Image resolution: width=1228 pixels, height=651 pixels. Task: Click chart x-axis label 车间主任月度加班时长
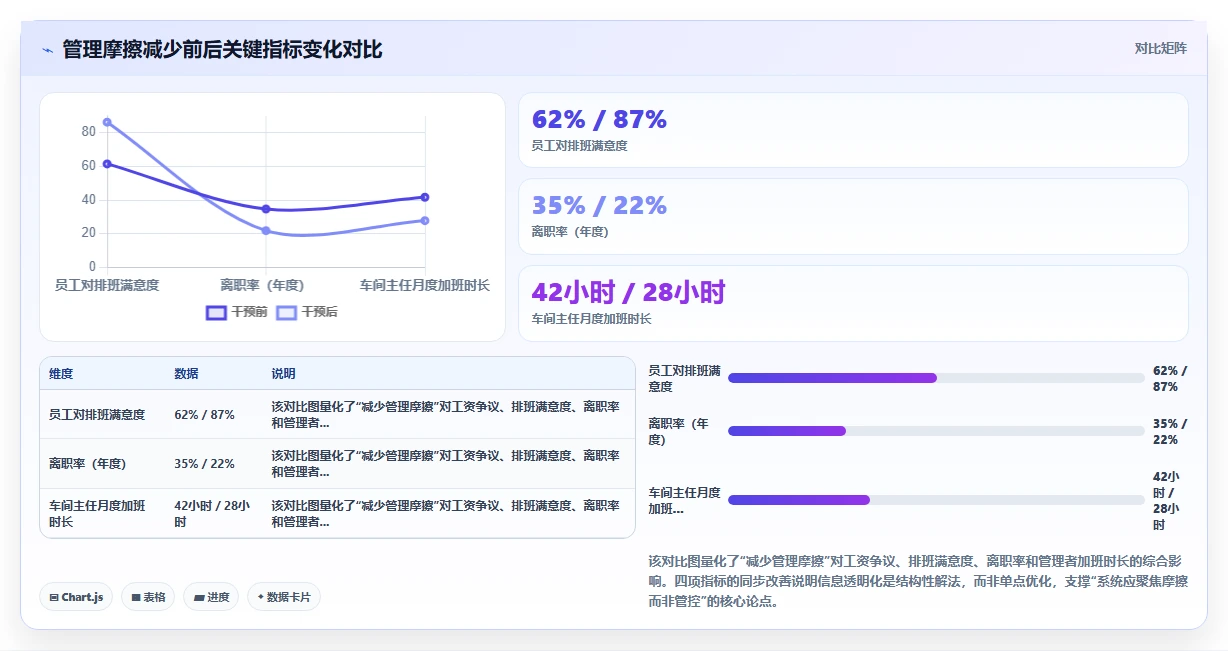(x=425, y=285)
